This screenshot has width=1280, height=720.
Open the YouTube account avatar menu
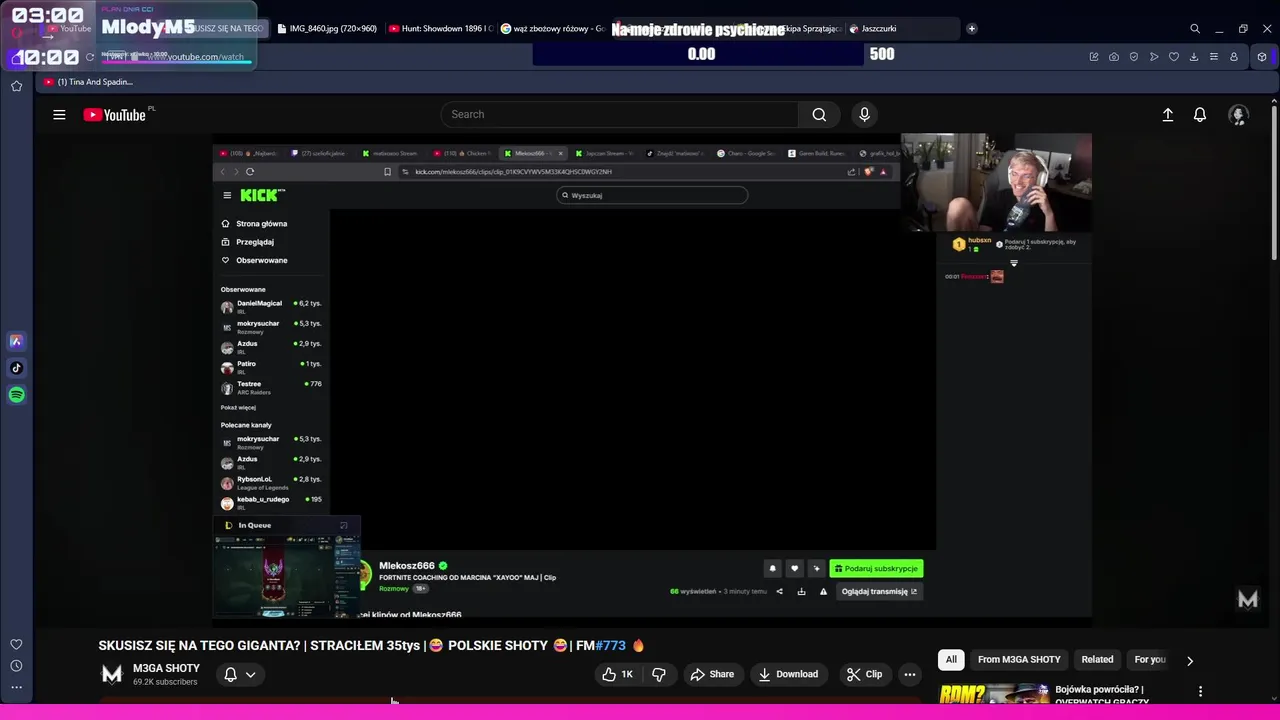pos(1239,115)
